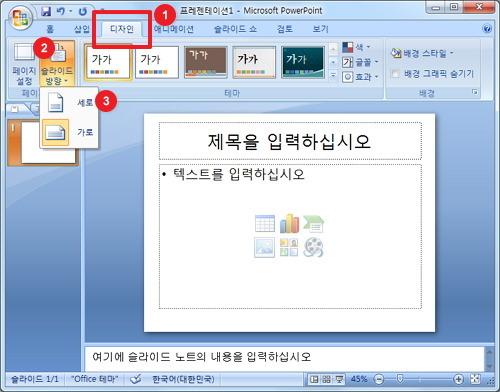Open the 삽입 ribbon tab
500x392 pixels.
(x=82, y=29)
